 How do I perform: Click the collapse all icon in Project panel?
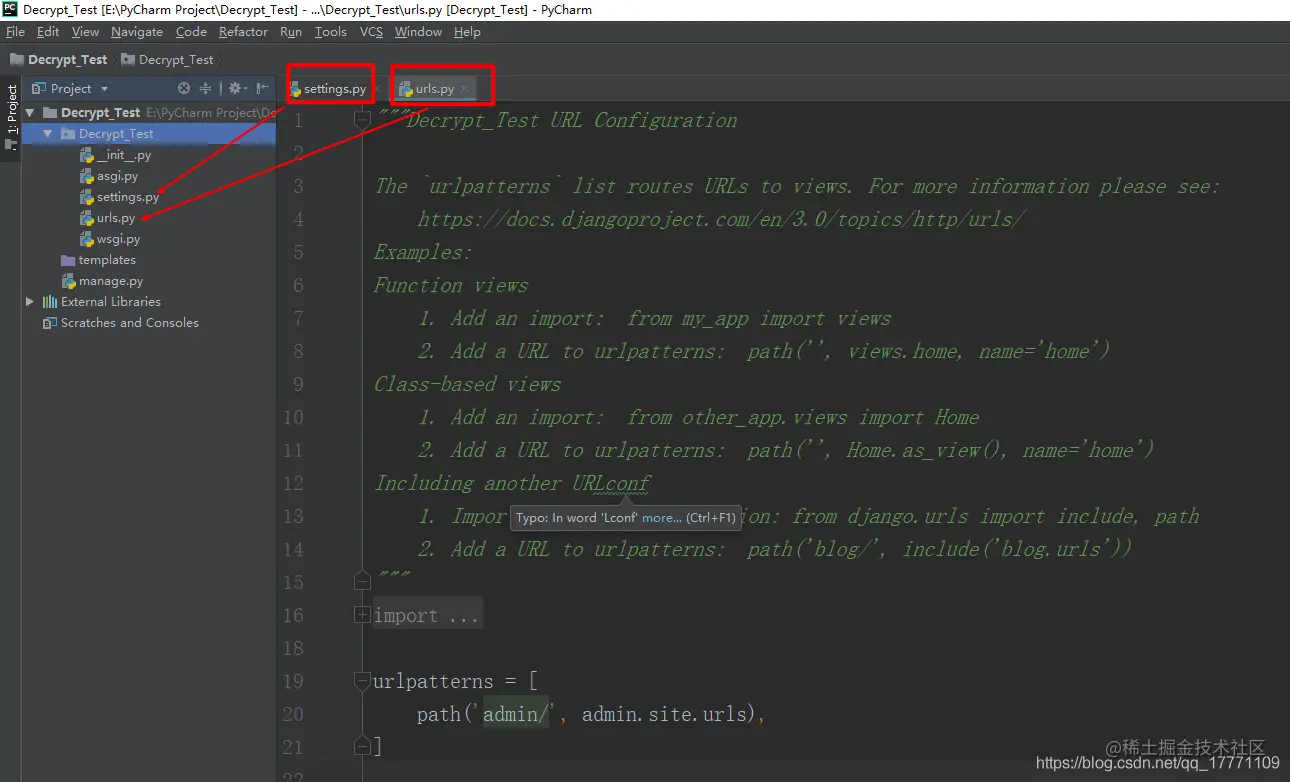point(206,88)
